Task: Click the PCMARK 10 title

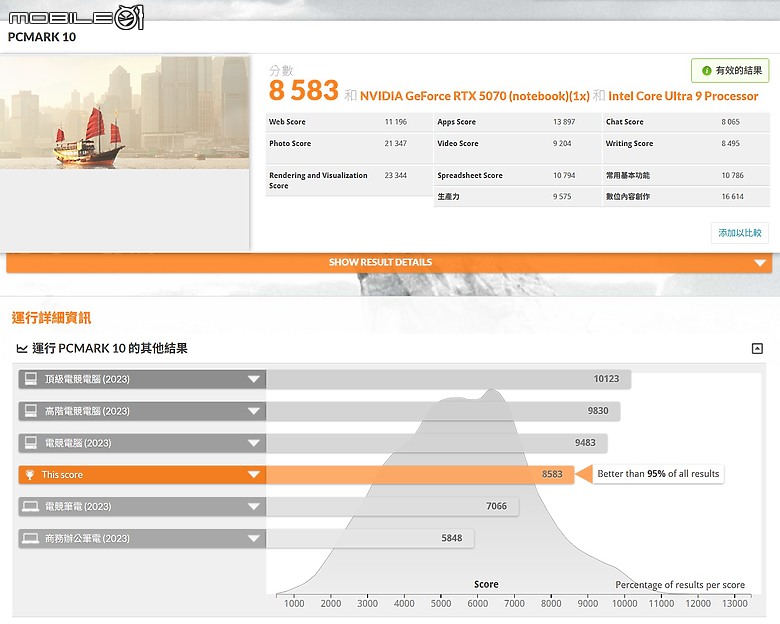Action: 42,37
